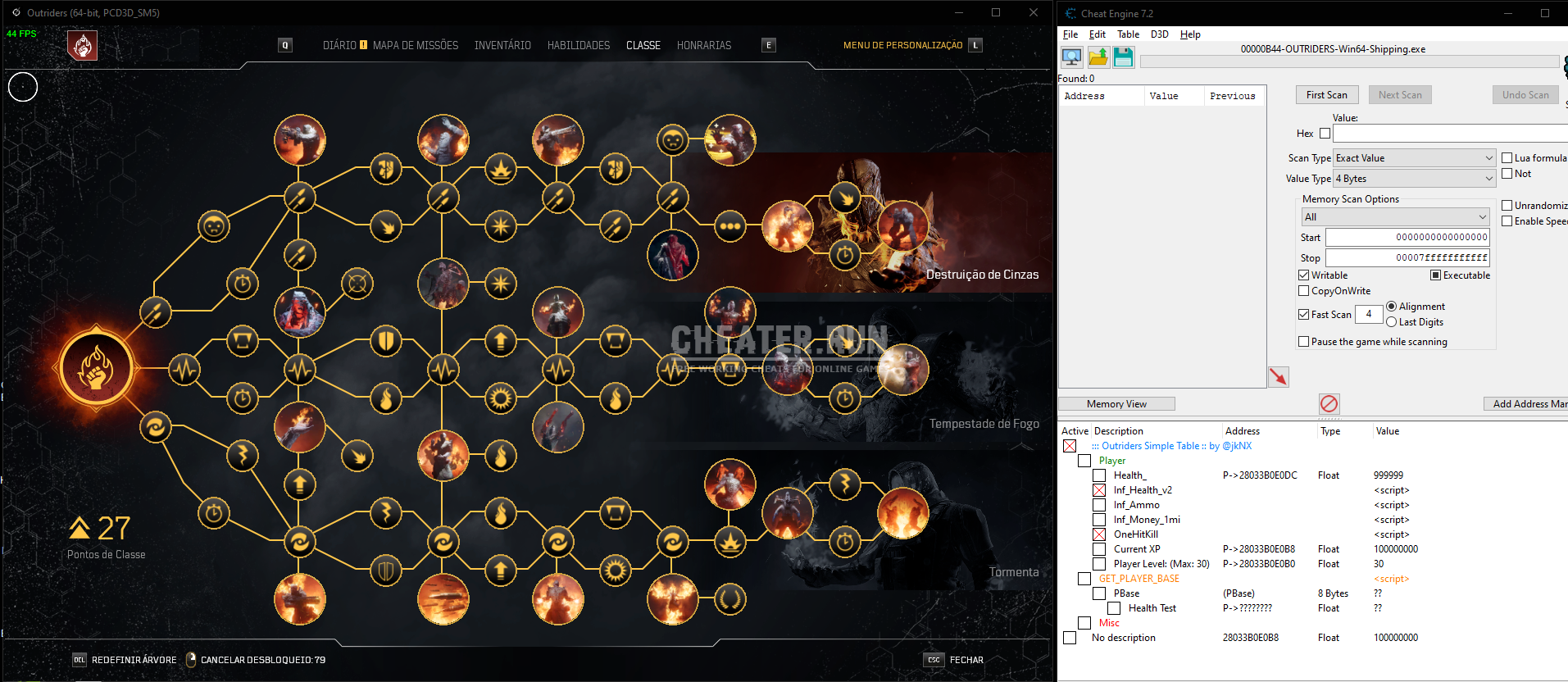This screenshot has width=1568, height=682.
Task: Click the E key next-tab icon
Action: [769, 45]
